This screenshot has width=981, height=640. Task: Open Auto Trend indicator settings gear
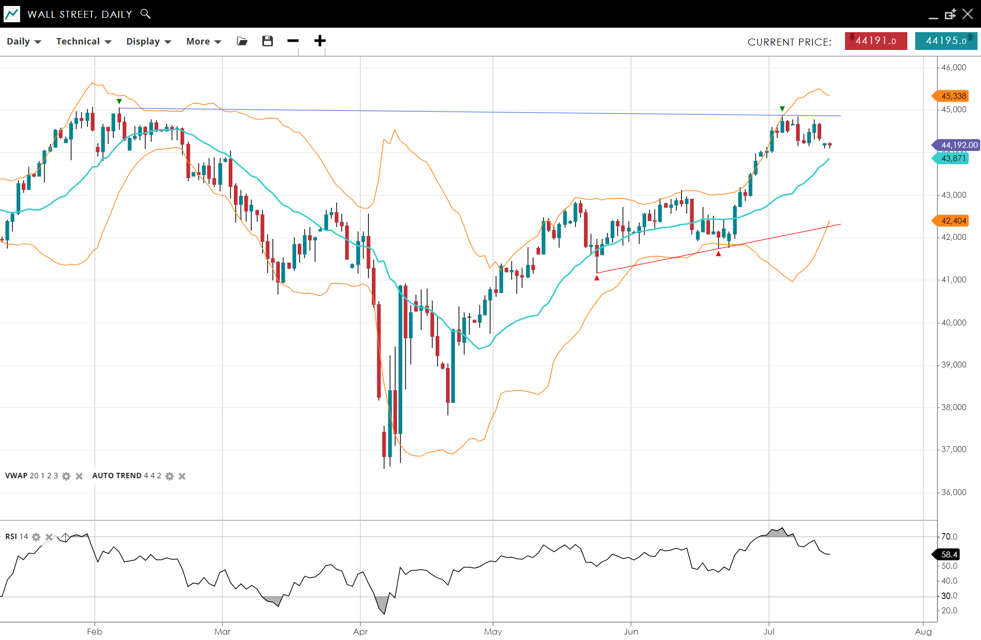point(169,476)
